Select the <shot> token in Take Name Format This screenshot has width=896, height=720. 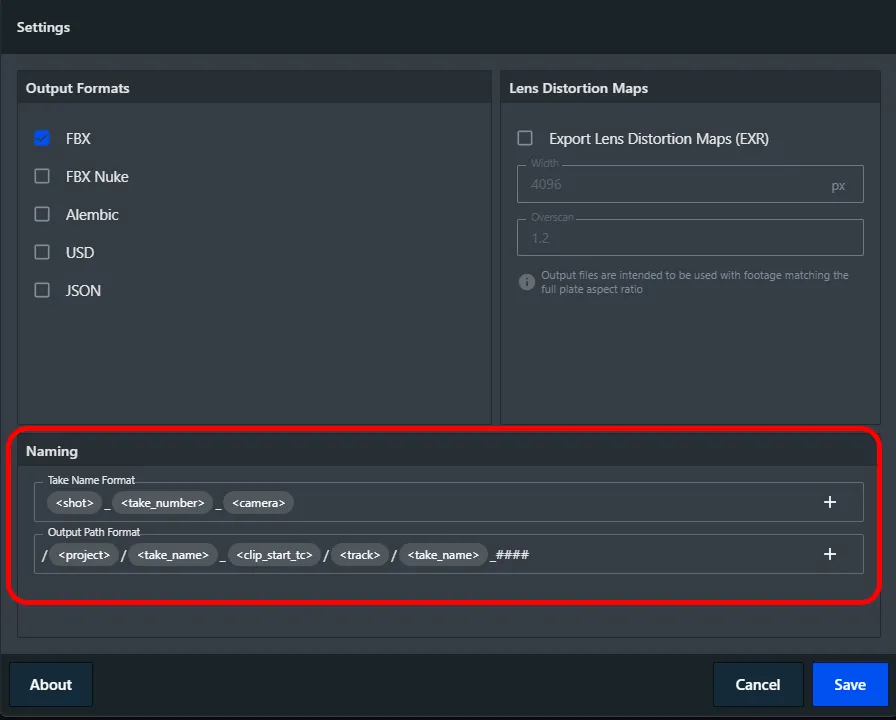pos(74,503)
